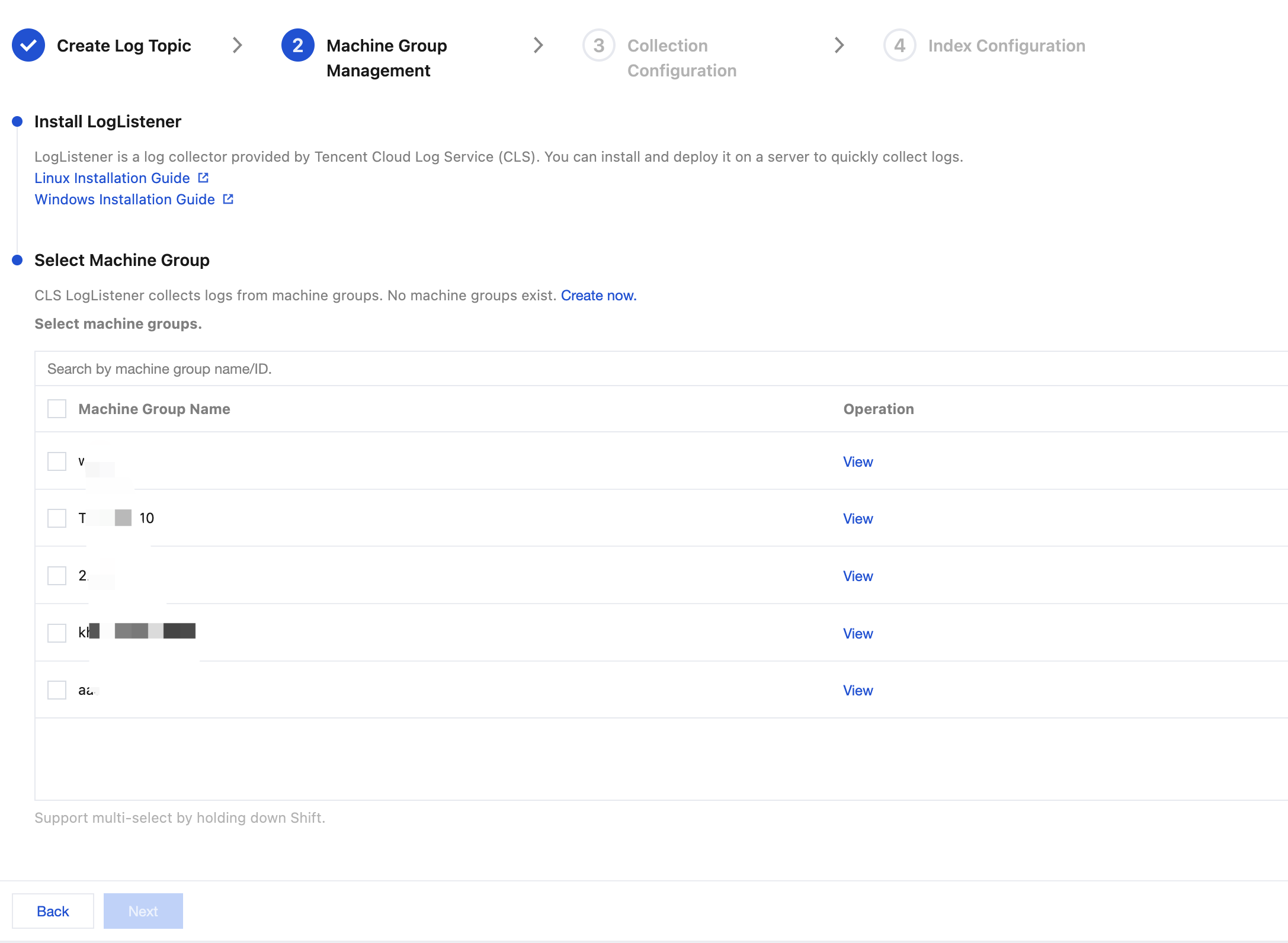View the first machine group details
The height and width of the screenshot is (943, 1288).
coord(857,461)
